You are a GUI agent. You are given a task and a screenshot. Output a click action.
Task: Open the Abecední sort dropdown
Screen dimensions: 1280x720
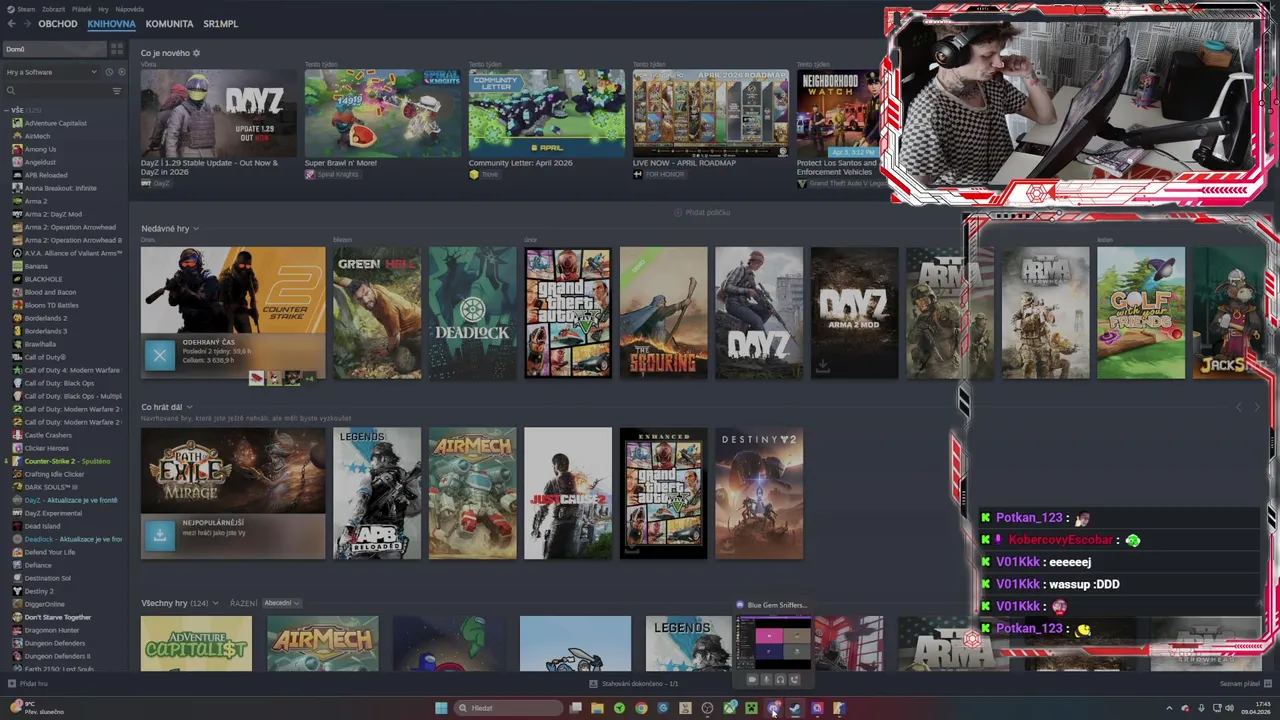tap(281, 603)
